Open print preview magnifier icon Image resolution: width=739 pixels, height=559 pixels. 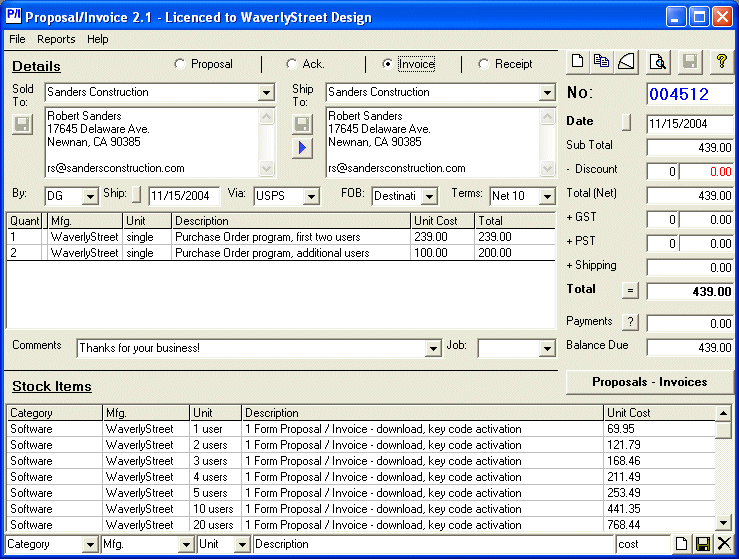(x=657, y=62)
